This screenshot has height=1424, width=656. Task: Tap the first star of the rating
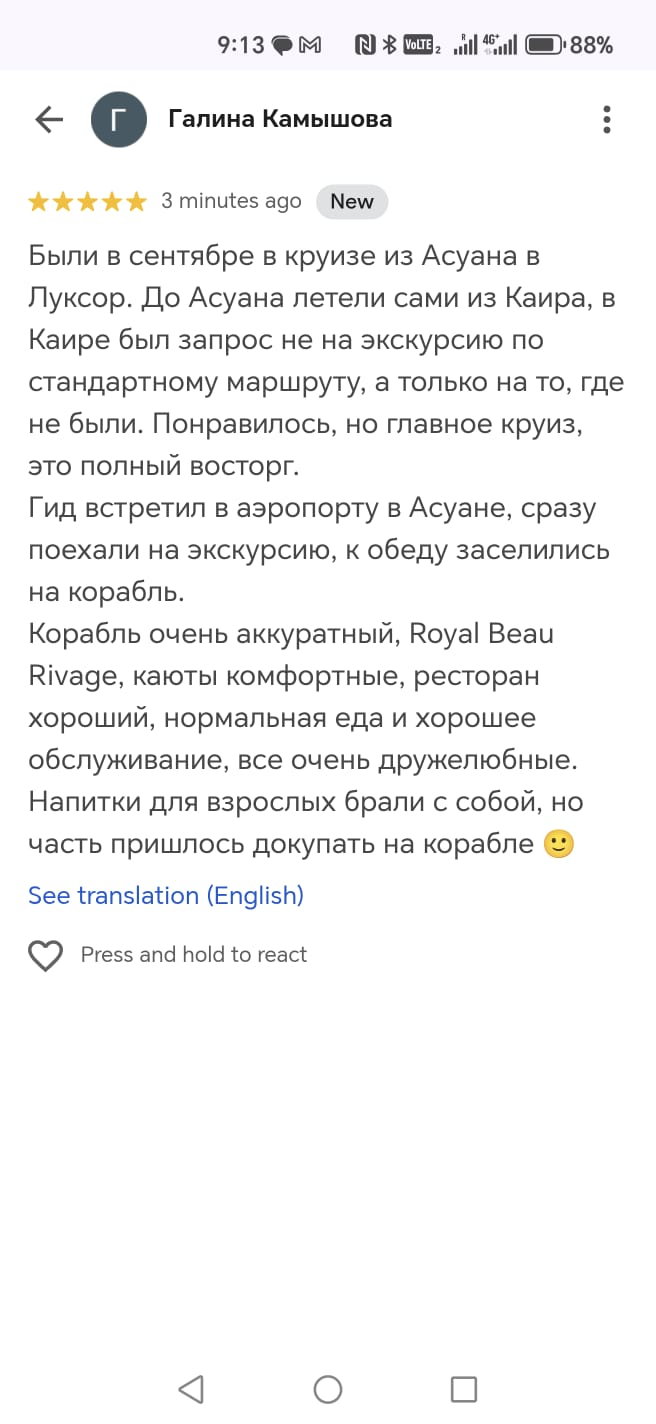pyautogui.click(x=39, y=201)
